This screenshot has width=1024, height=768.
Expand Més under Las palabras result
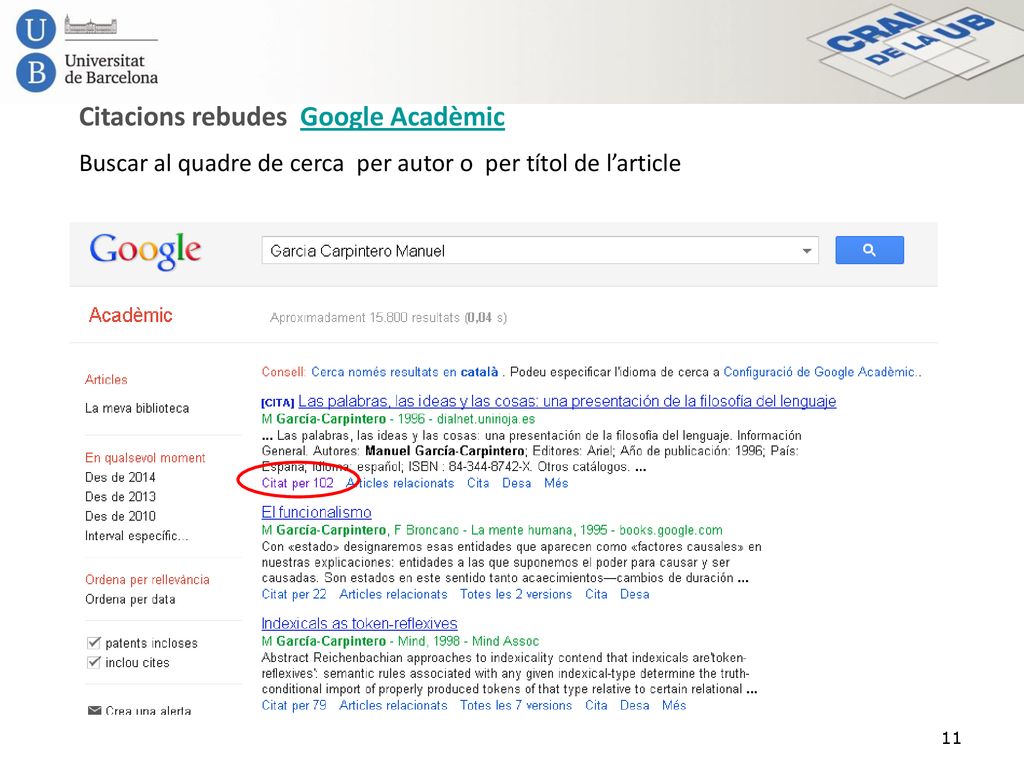(x=556, y=483)
